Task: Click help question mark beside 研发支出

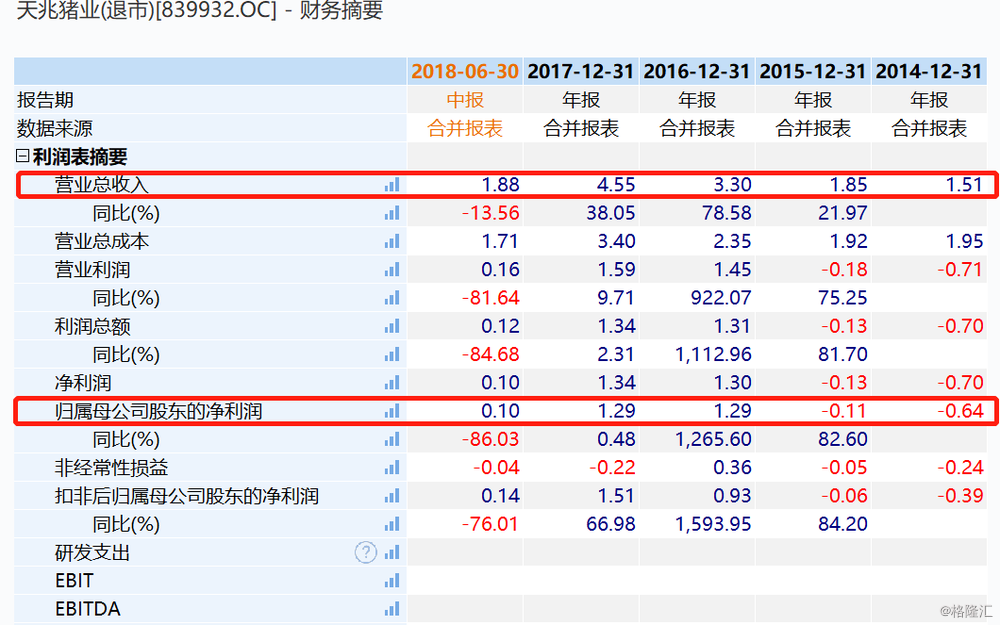Action: click(365, 552)
